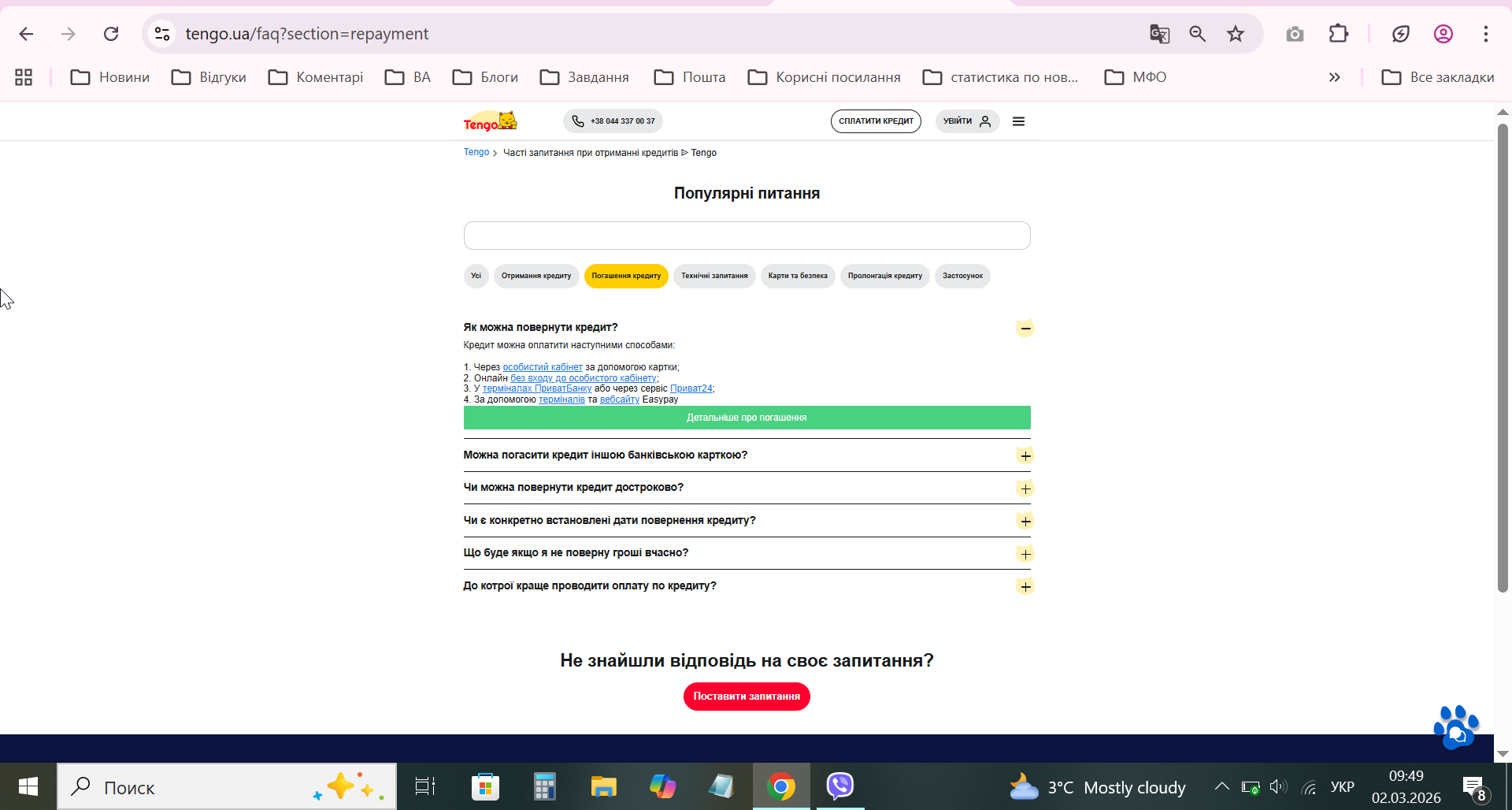
Task: Show more bookmarks with the chevron
Action: point(1334,77)
